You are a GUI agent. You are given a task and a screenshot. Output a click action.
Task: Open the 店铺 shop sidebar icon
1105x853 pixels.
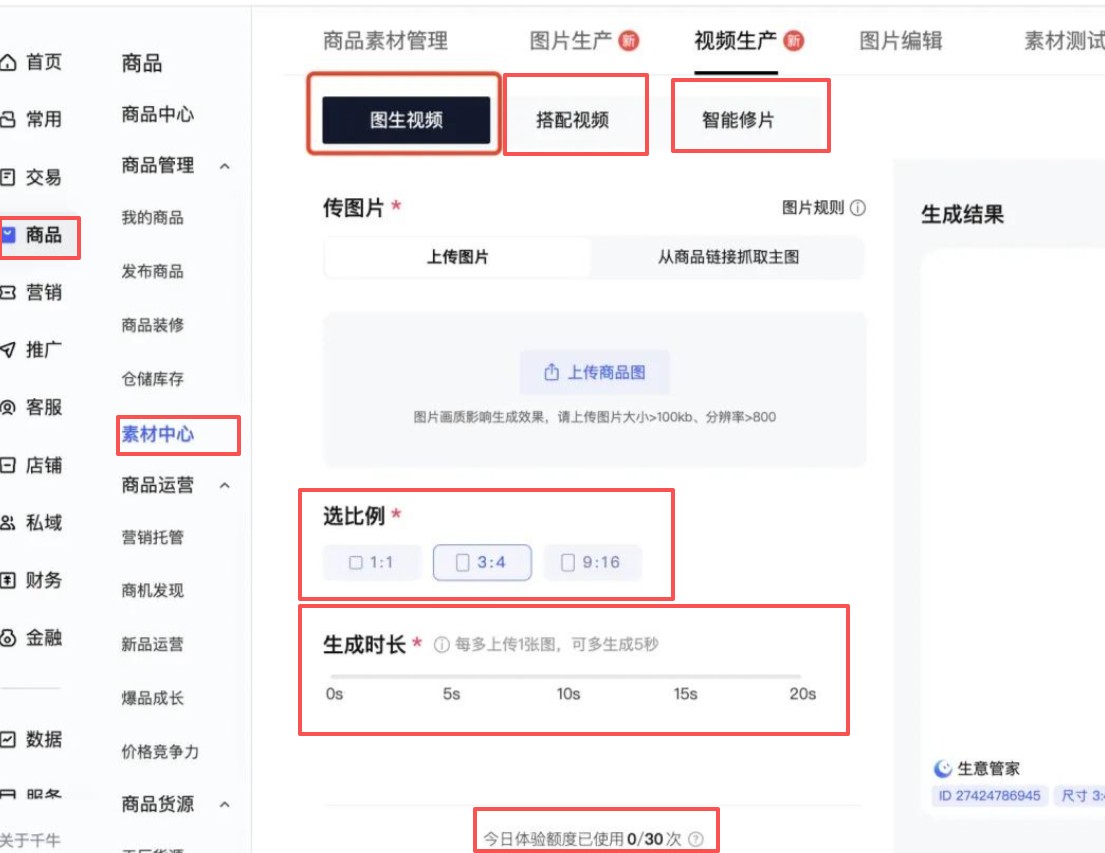[9, 465]
